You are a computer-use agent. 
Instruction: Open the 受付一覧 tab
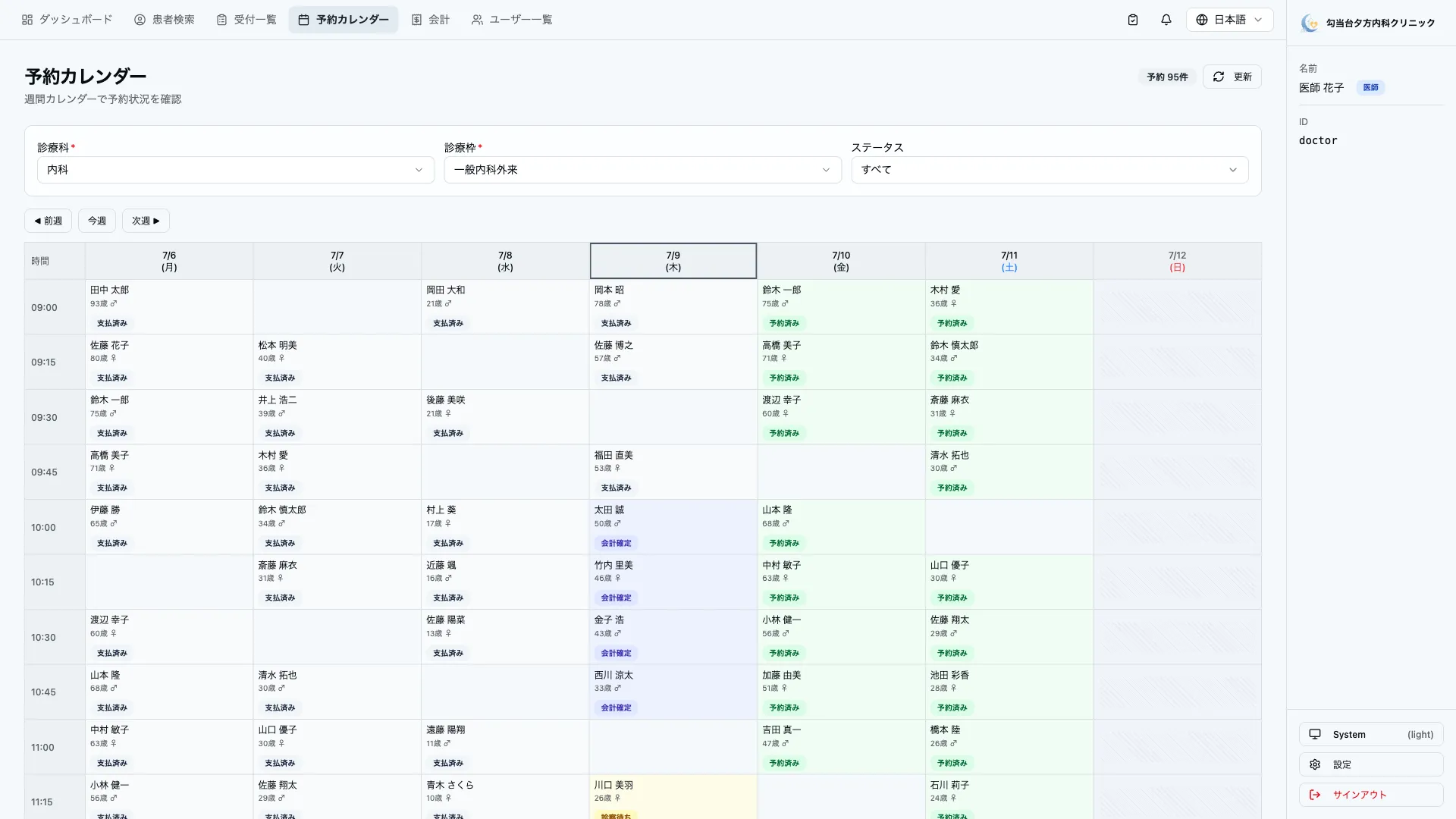click(x=246, y=20)
